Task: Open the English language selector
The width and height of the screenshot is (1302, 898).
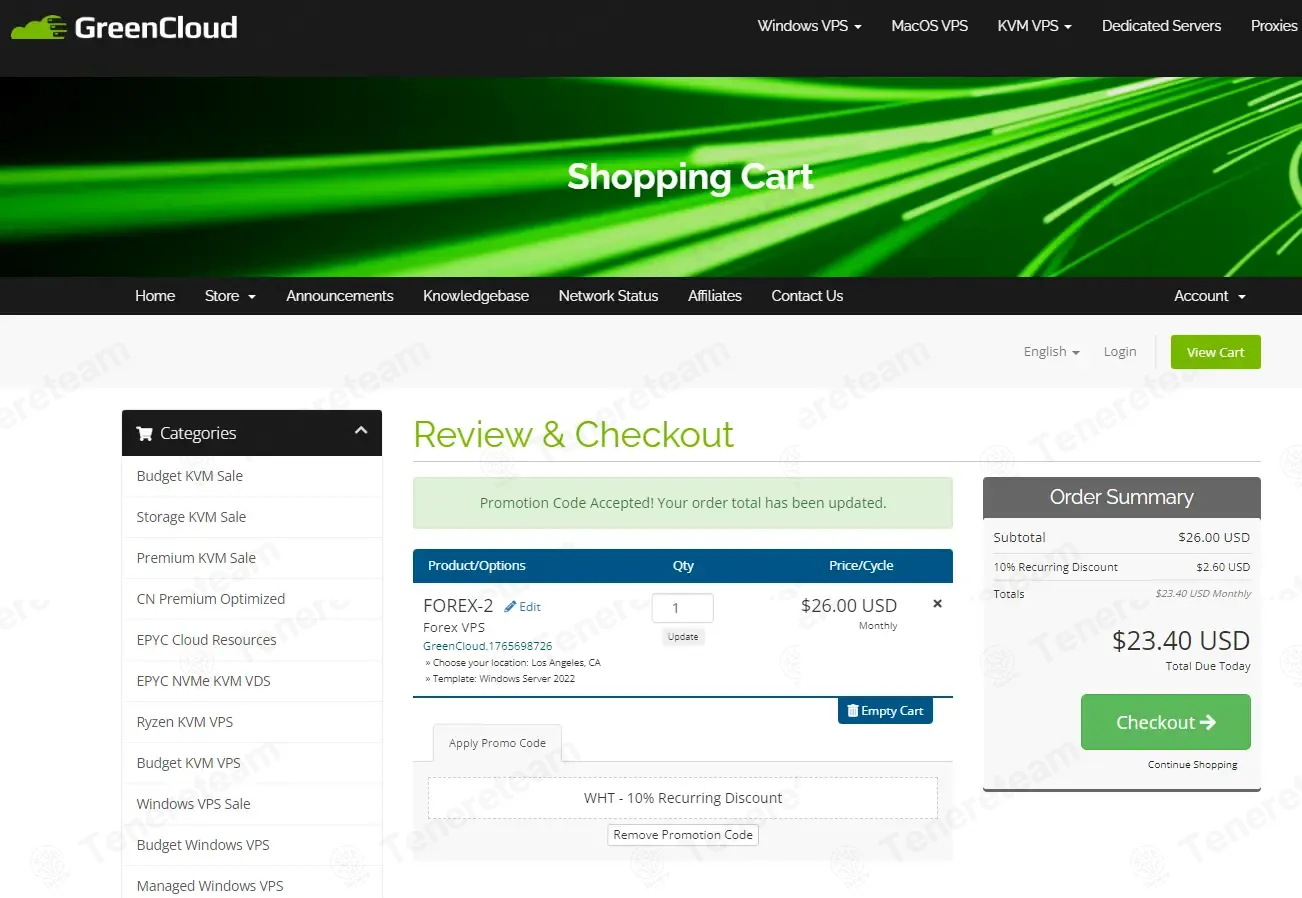Action: coord(1051,352)
